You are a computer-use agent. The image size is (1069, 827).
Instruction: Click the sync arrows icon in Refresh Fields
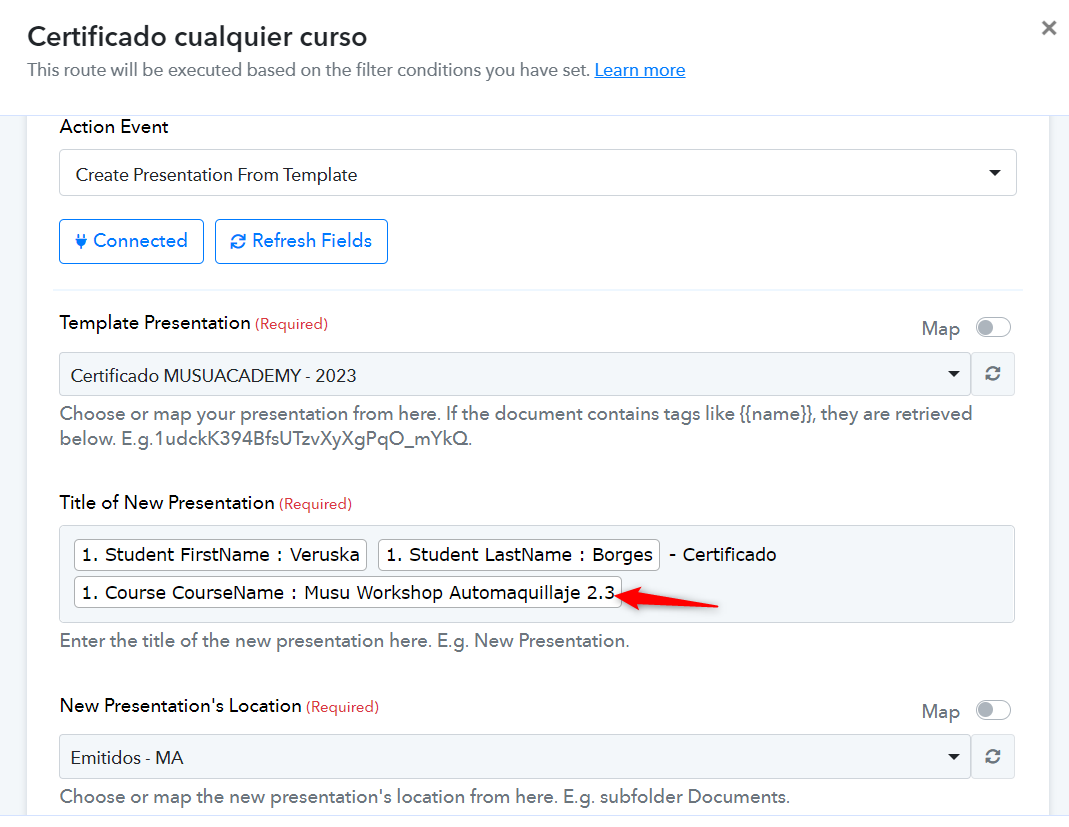pos(237,241)
